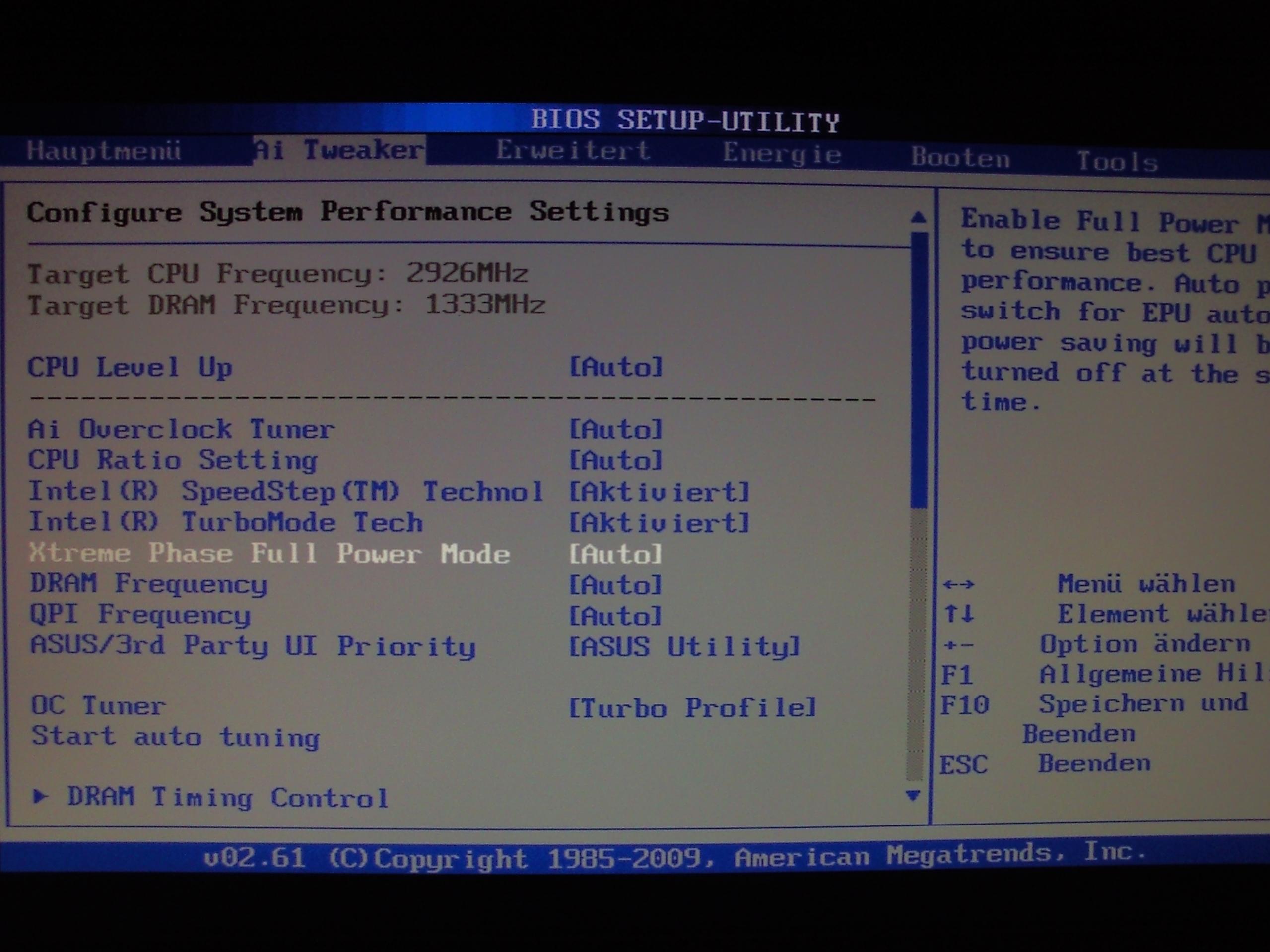Click Start auto tuning
This screenshot has width=1270, height=952.
[x=175, y=736]
